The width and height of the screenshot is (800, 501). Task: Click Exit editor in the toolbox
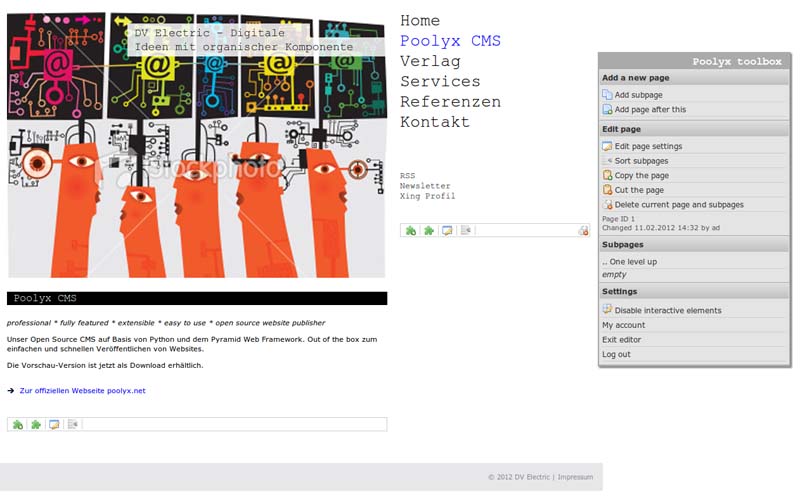621,340
